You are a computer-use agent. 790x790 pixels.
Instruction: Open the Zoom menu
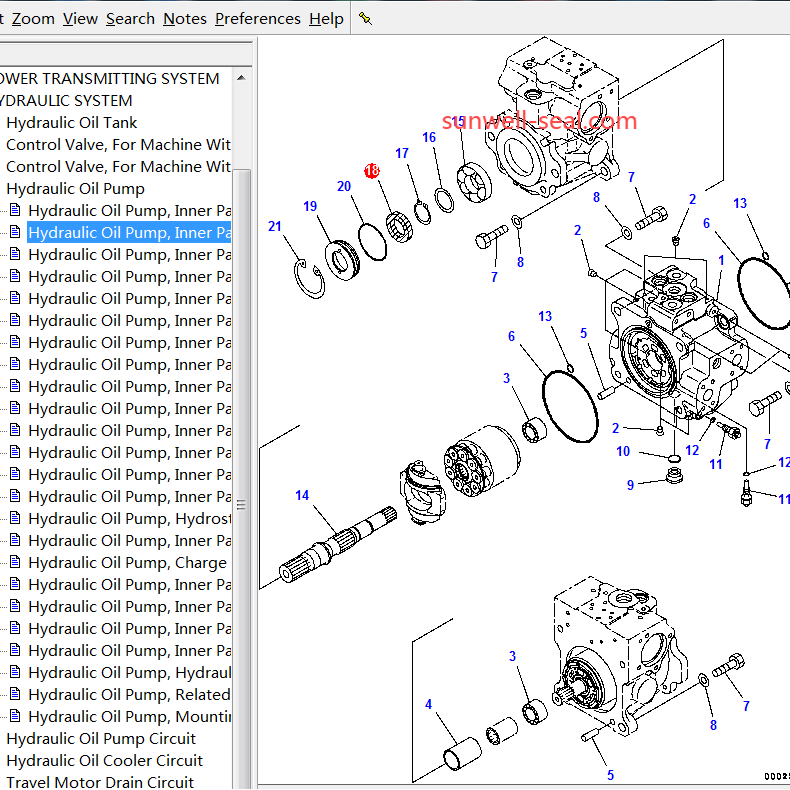coord(33,18)
